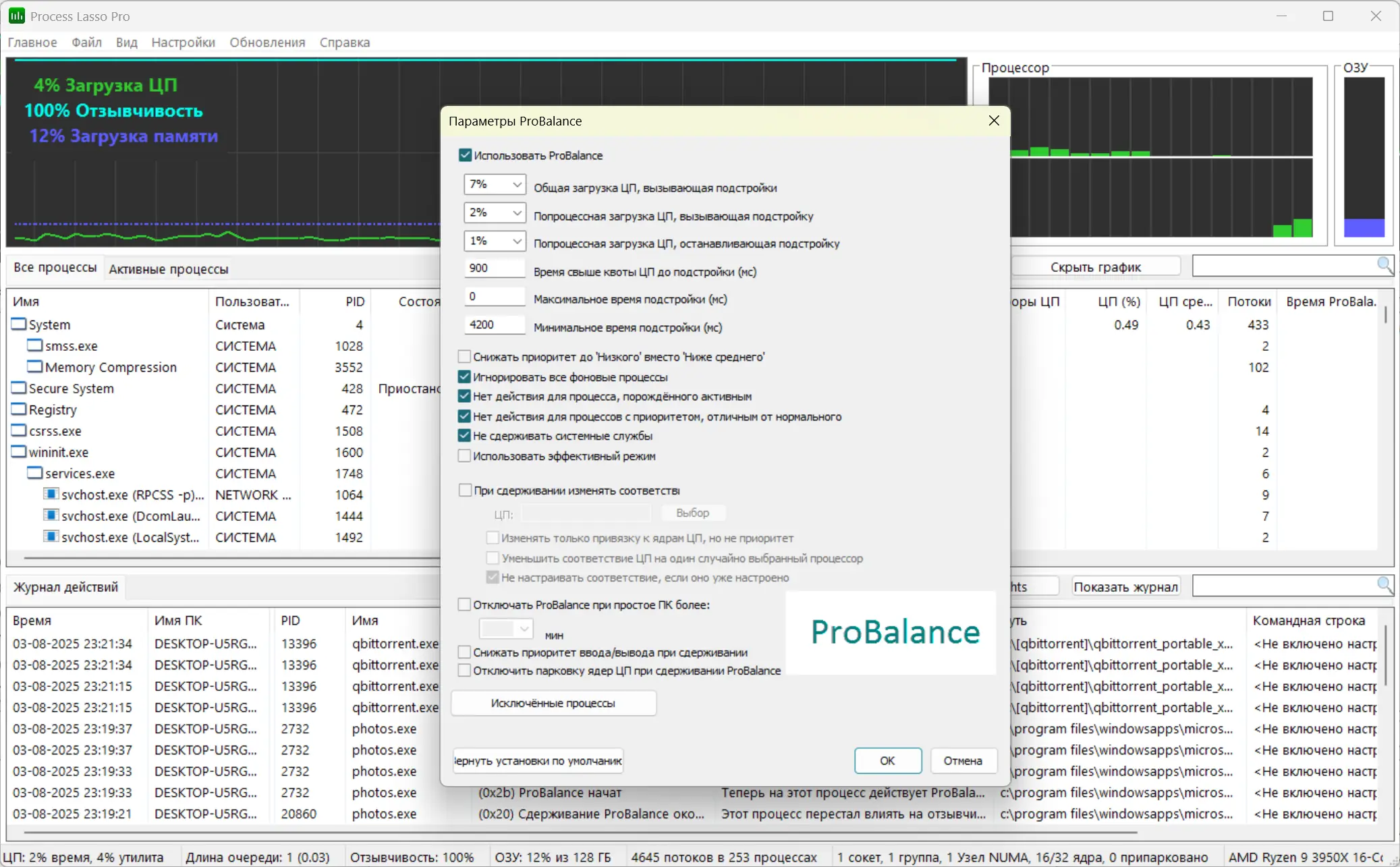Toggle Игнорировать все фоновые процессы checkbox
Viewport: 1400px width, 867px height.
pyautogui.click(x=464, y=377)
